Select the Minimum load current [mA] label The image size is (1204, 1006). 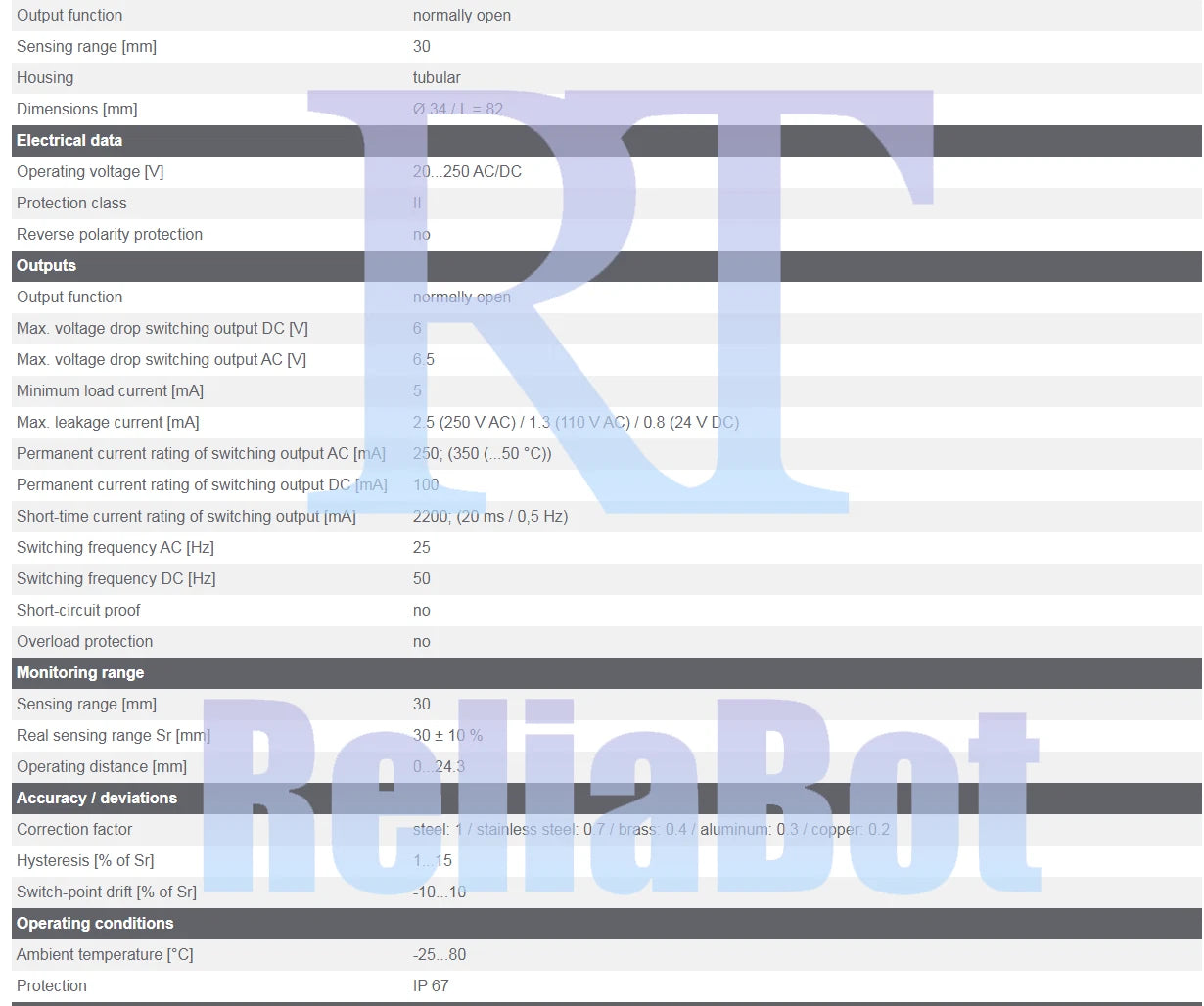110,391
